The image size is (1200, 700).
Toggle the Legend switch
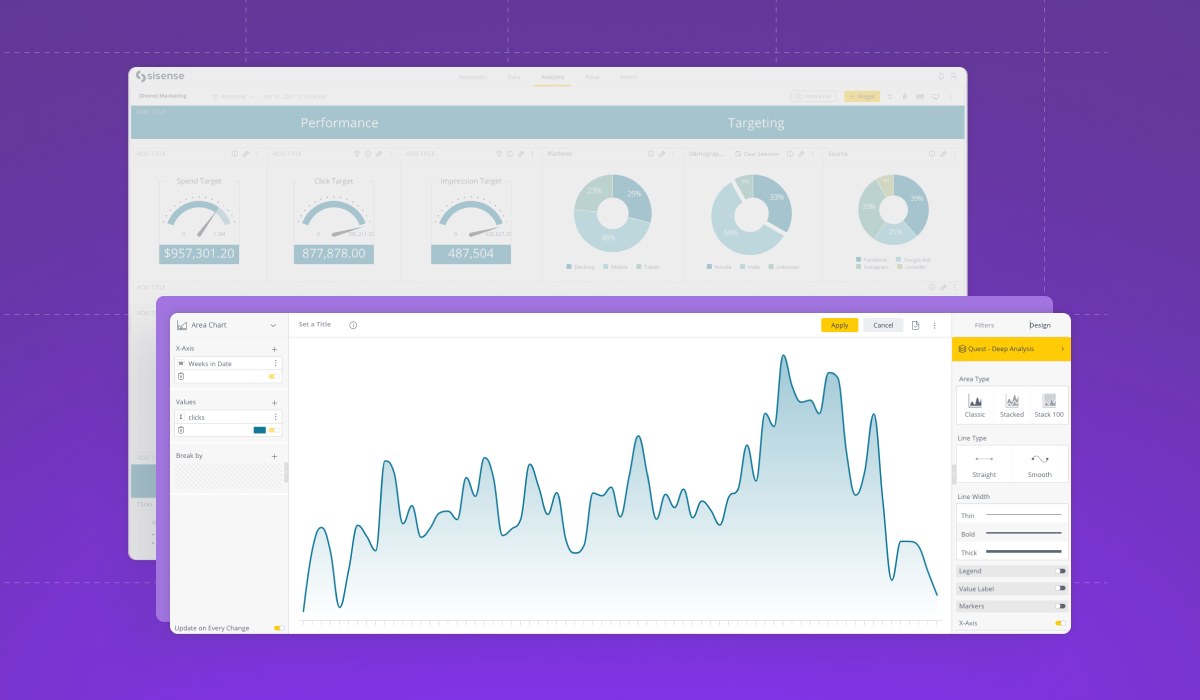1060,571
